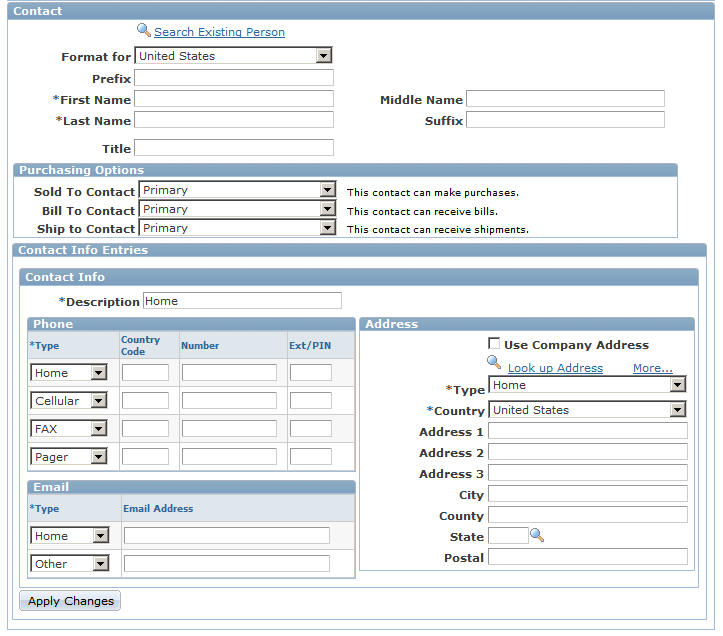723x636 pixels.
Task: Click Country Code field in Home phone row
Action: (145, 373)
